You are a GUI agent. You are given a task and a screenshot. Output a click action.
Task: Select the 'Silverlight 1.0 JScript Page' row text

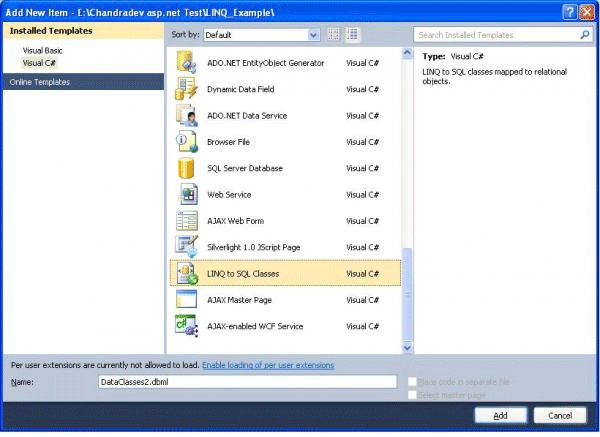253,247
